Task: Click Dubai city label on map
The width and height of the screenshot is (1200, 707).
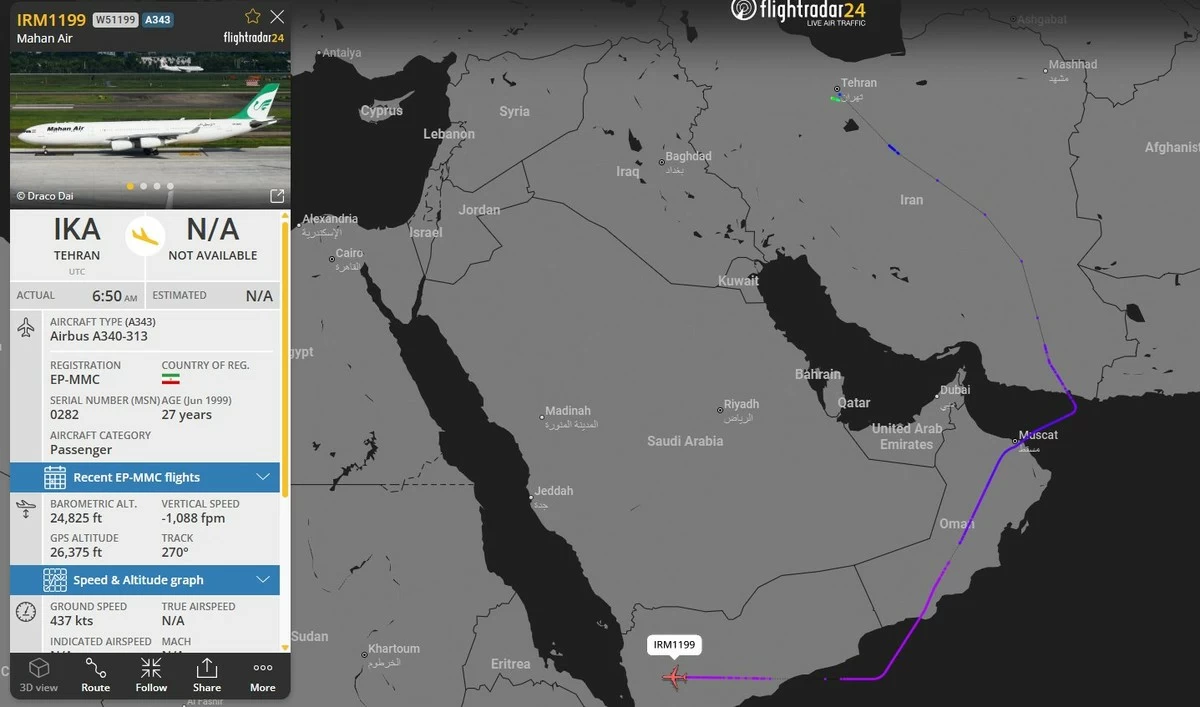Action: tap(955, 390)
